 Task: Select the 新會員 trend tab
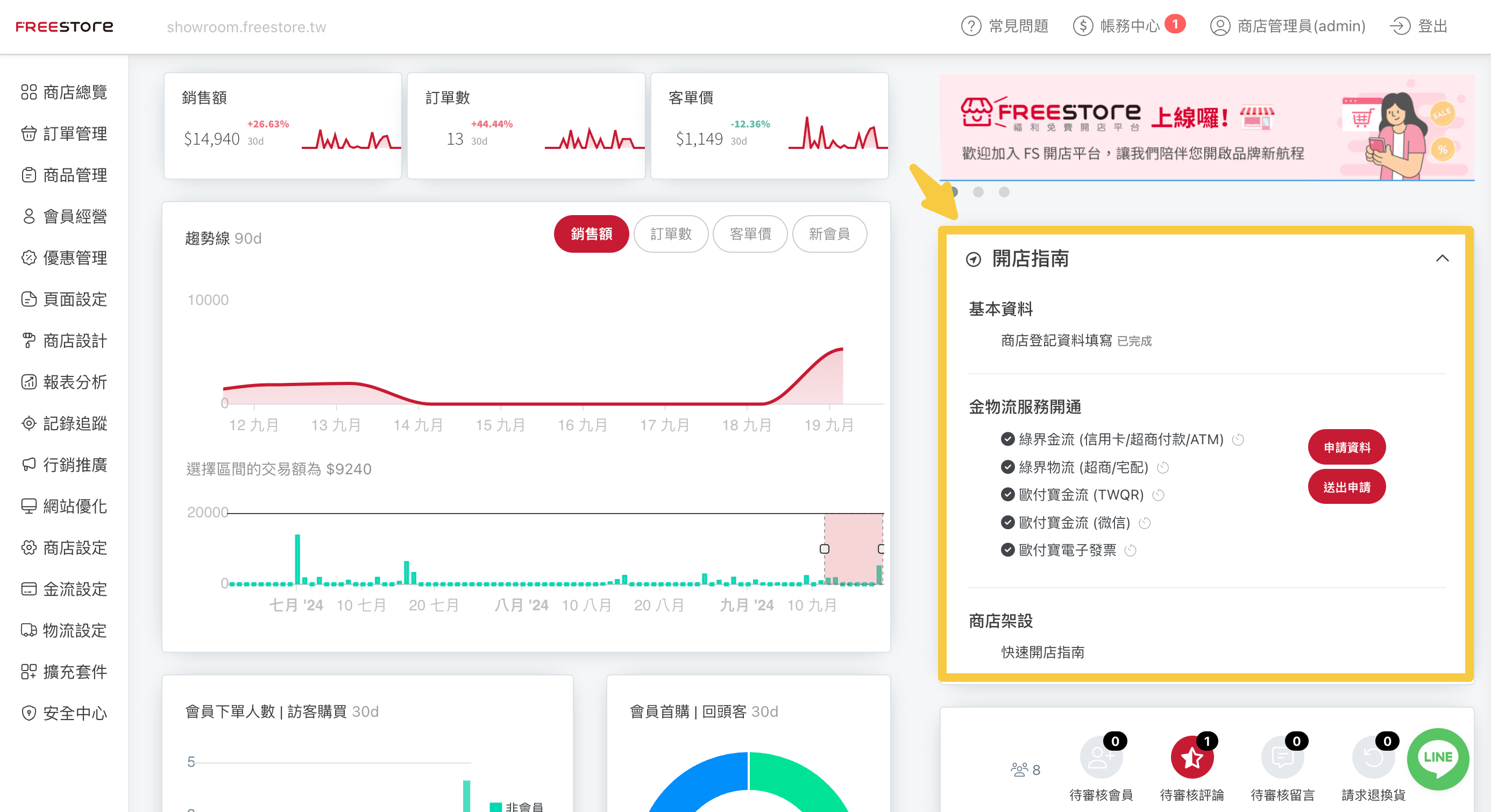point(829,234)
